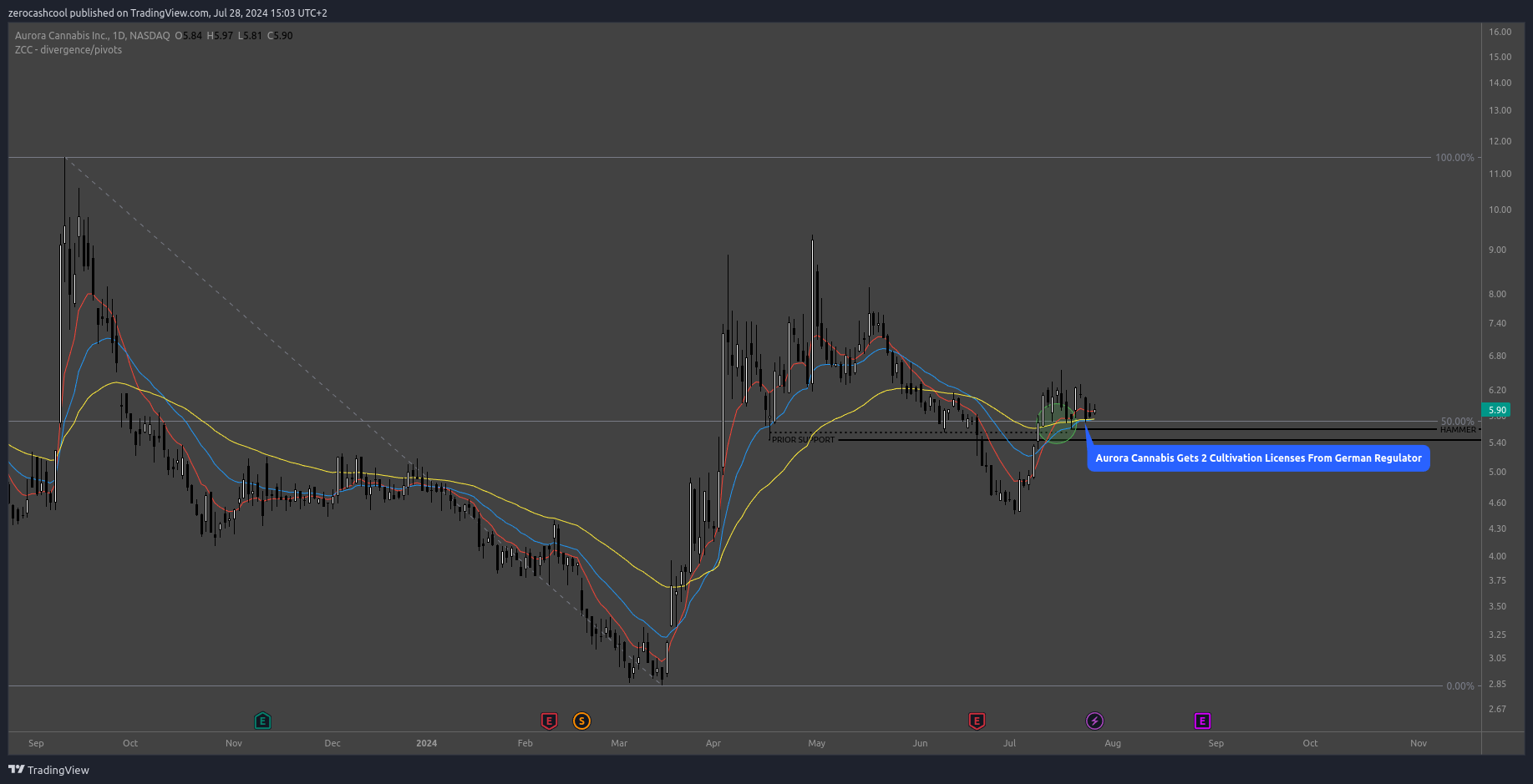Click the Apr label on the time axis
1533x784 pixels.
pos(713,743)
